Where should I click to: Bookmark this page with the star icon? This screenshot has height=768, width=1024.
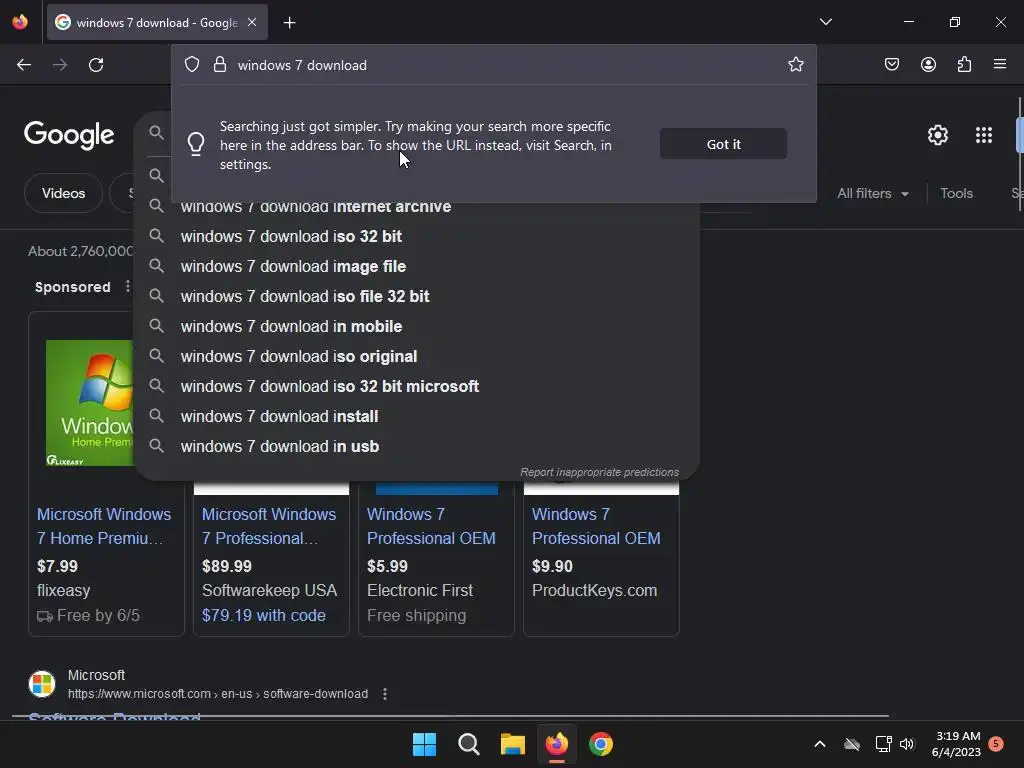[x=795, y=65]
